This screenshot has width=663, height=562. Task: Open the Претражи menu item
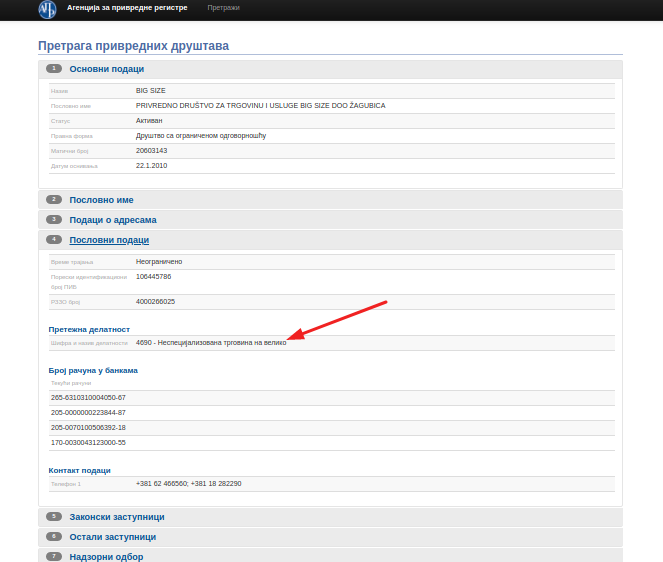point(223,8)
